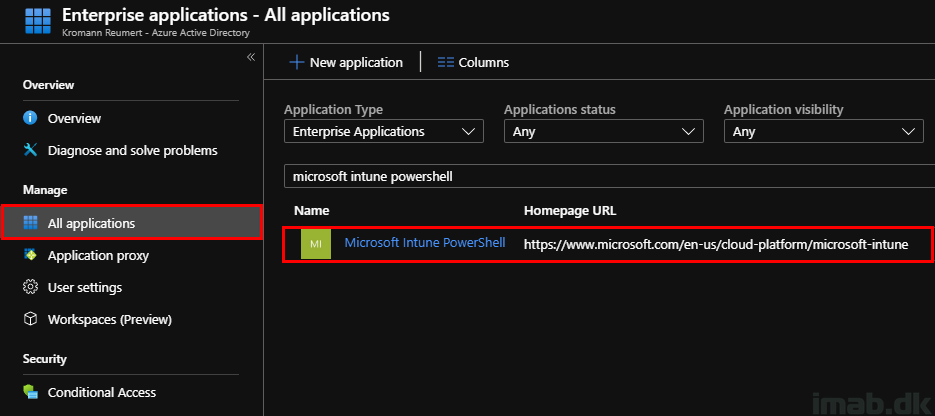This screenshot has width=935, height=416.
Task: Open the Application visibility dropdown
Action: pos(823,132)
